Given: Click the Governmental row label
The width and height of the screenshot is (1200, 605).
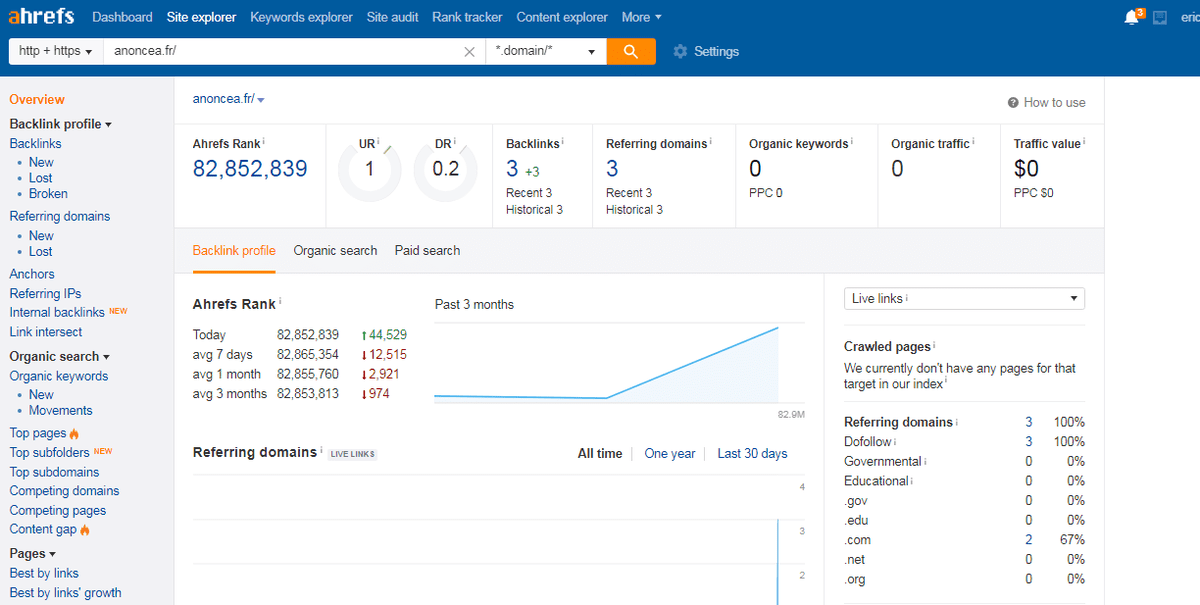Looking at the screenshot, I should tap(883, 462).
